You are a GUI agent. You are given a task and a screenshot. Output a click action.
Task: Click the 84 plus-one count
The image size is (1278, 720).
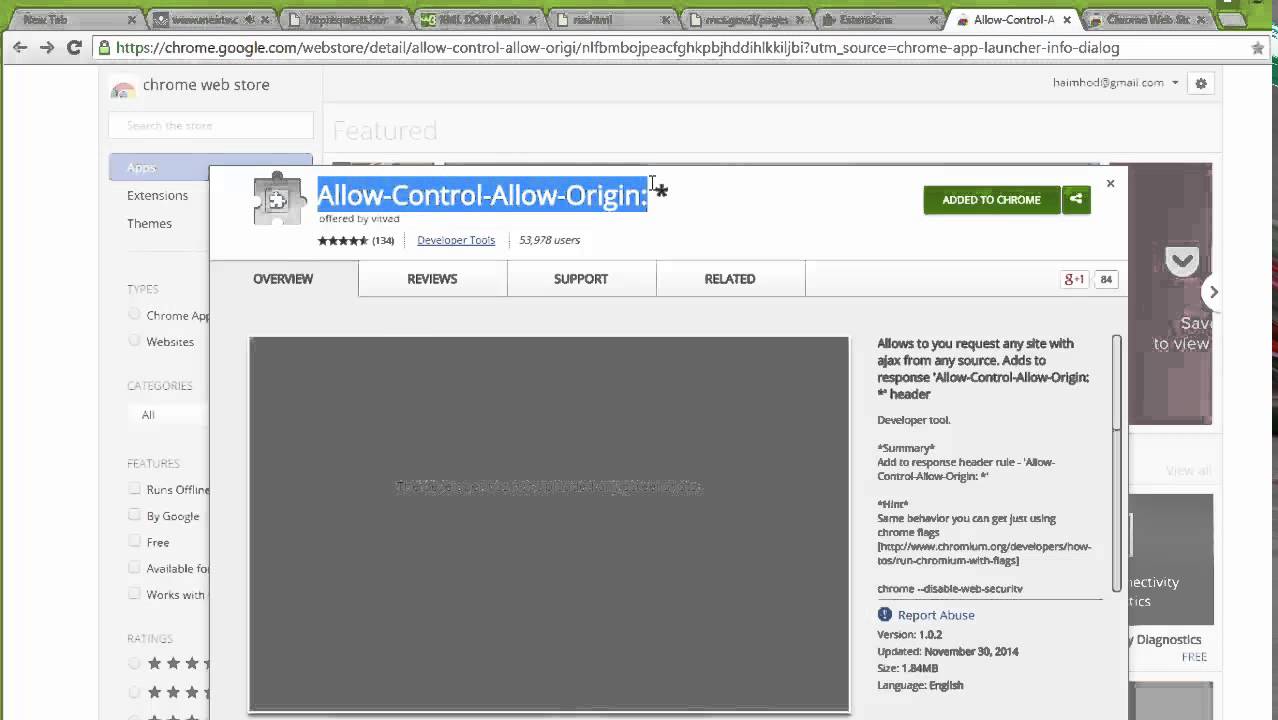(1106, 280)
